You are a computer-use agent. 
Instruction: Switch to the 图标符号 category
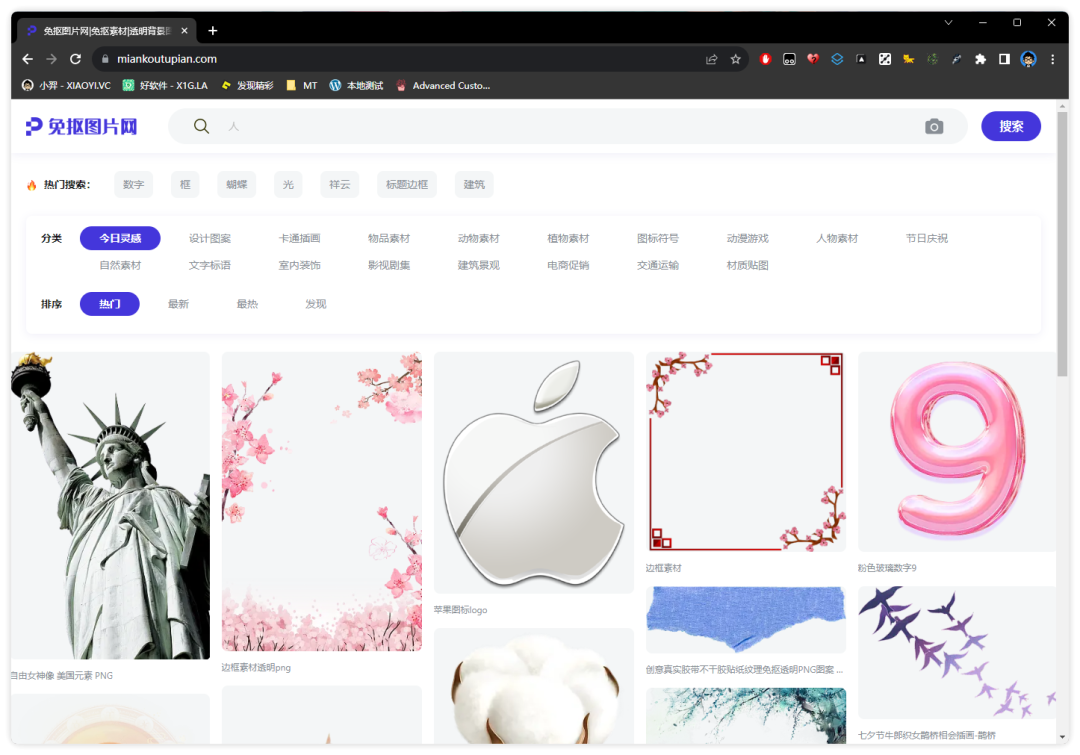coord(658,238)
